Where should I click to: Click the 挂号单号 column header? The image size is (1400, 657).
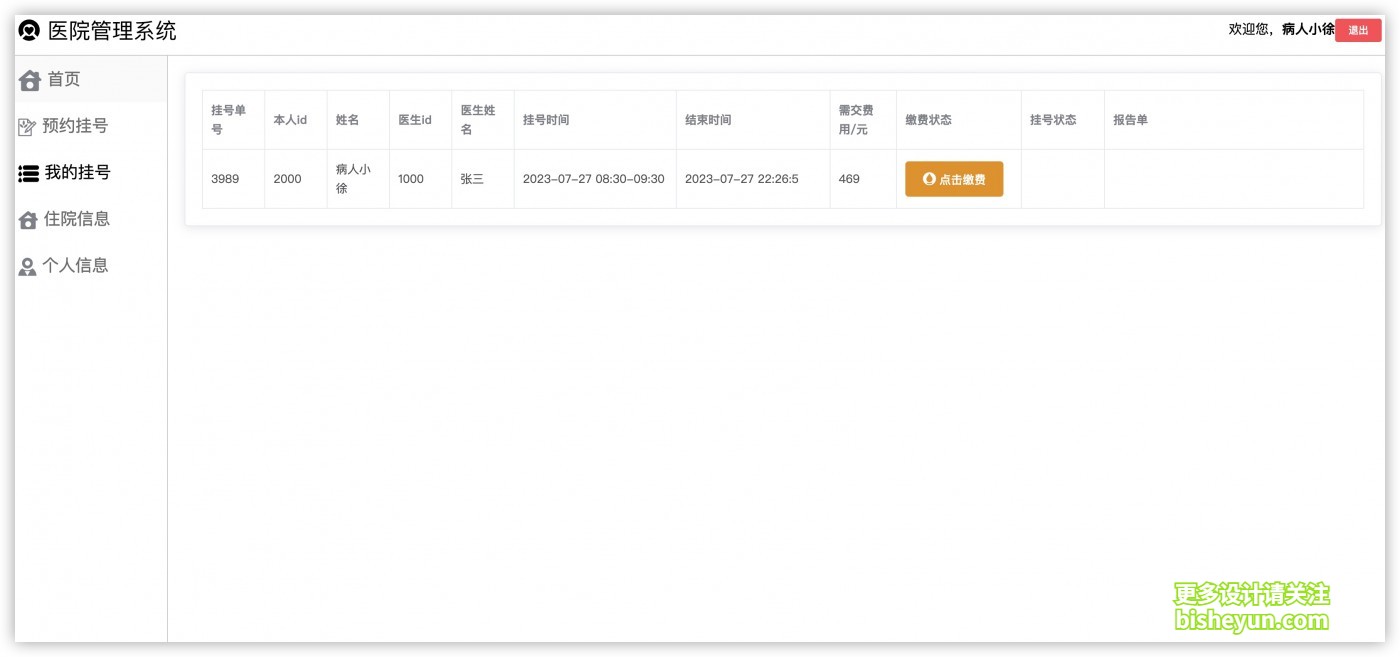tap(228, 120)
